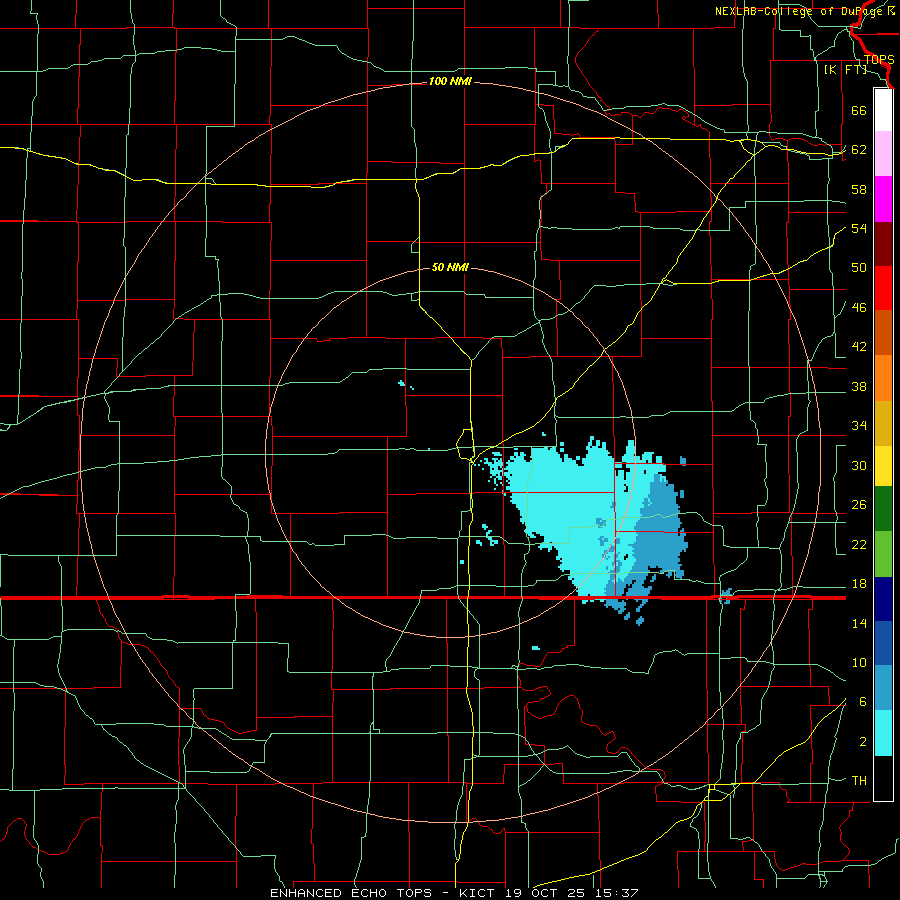The width and height of the screenshot is (900, 900).
Task: Click the "22" legend value
Action: point(859,545)
